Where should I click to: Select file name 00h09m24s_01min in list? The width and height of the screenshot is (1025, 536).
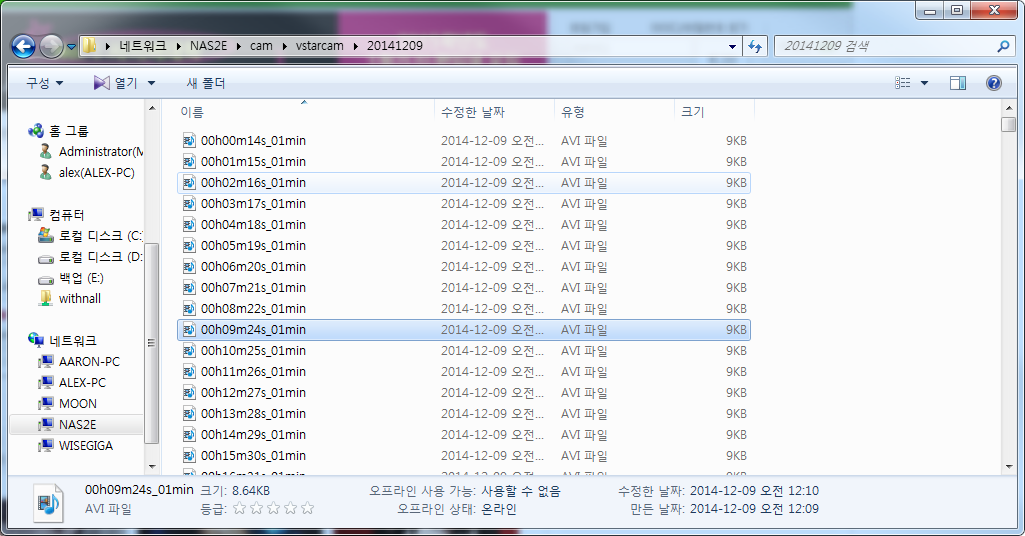pyautogui.click(x=253, y=329)
